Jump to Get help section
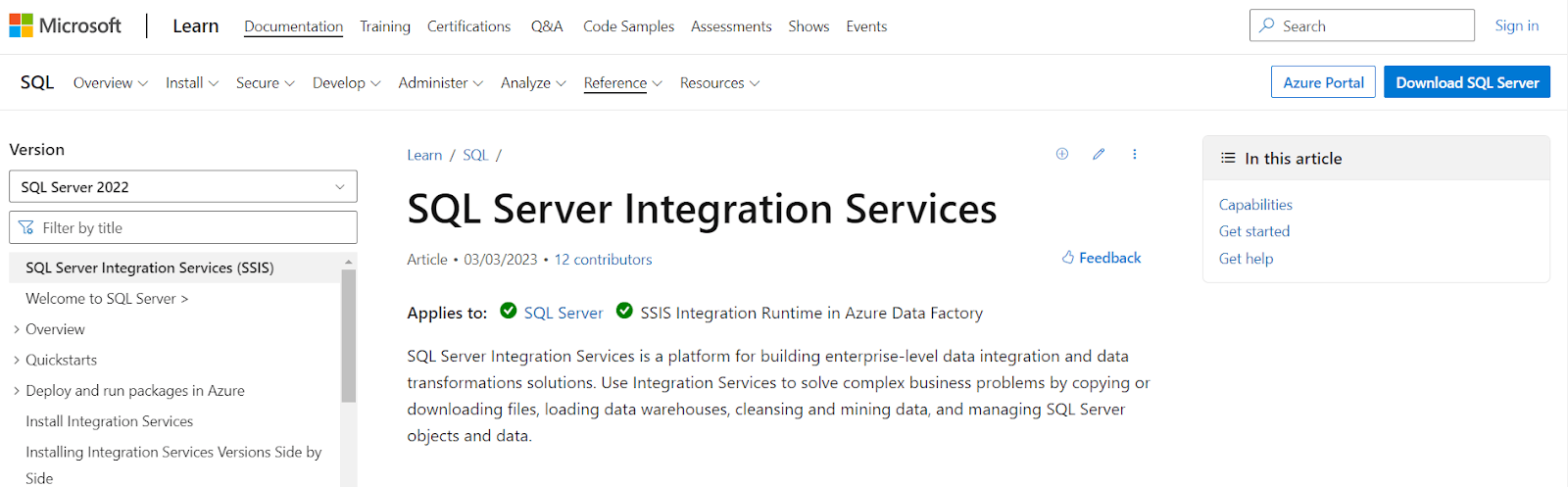This screenshot has width=1568, height=487. coord(1247,259)
